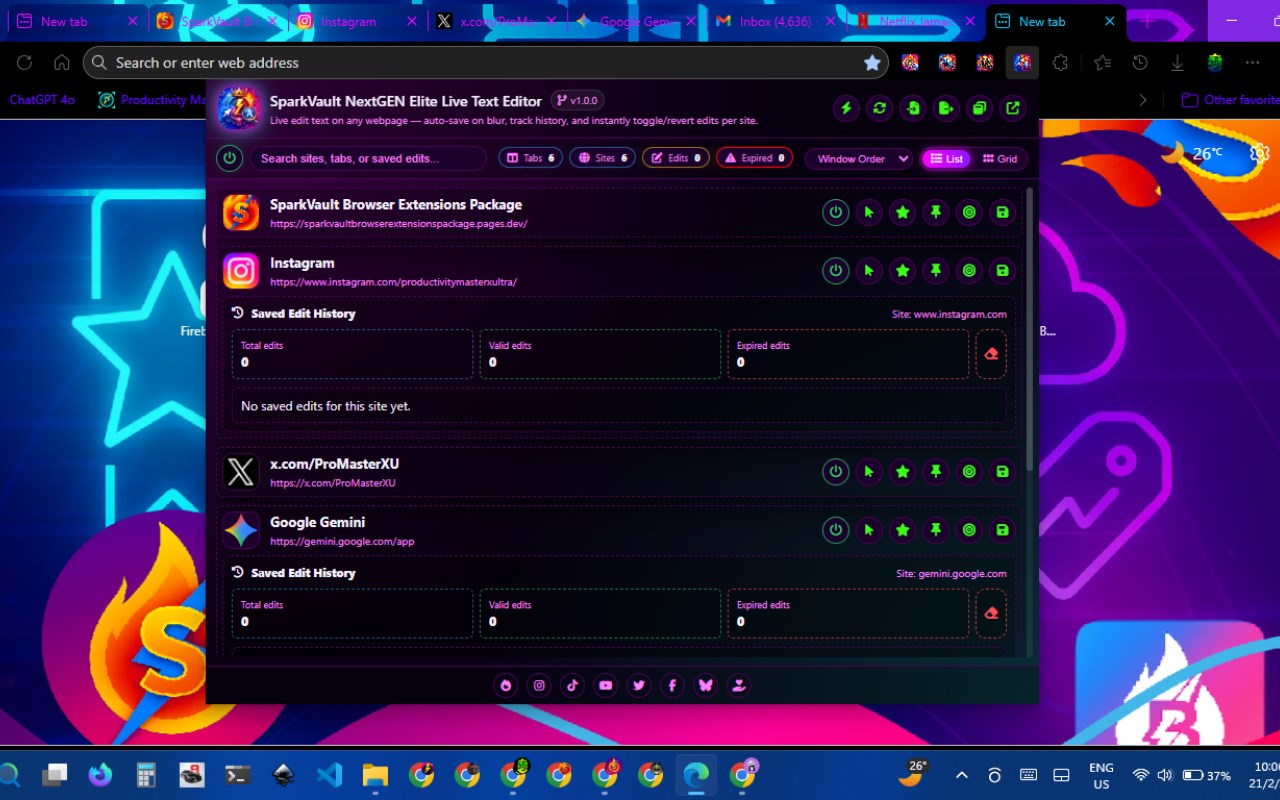Viewport: 1280px width, 800px height.
Task: Open https://gemini.google.com/app link
Action: pos(342,541)
